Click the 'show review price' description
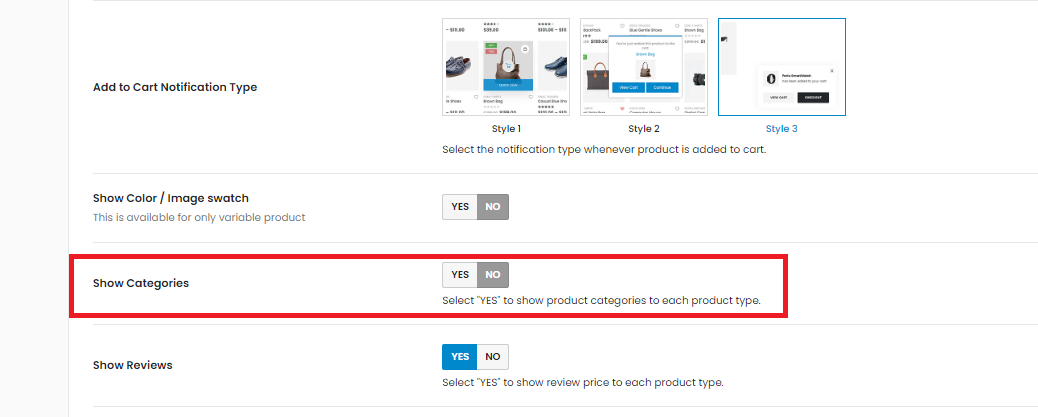 tap(583, 383)
